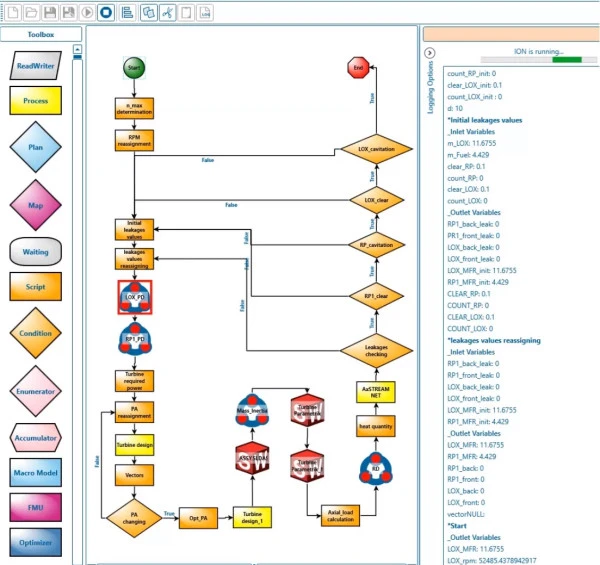The image size is (600, 565).
Task: Open a file with the folder icon
Action: point(31,13)
